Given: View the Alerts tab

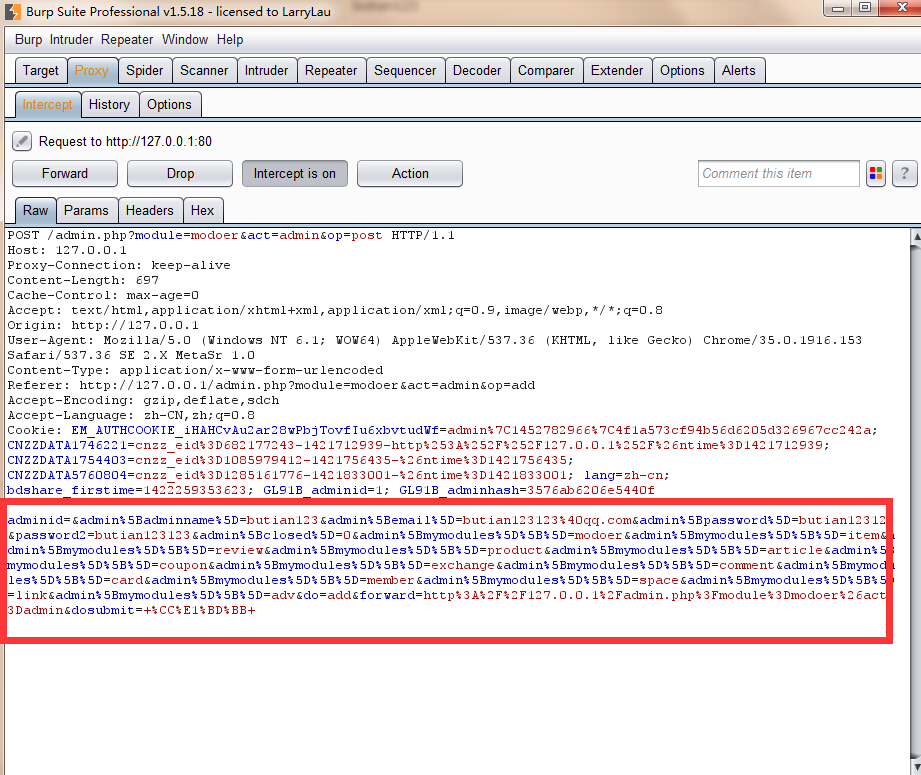Looking at the screenshot, I should click(738, 71).
